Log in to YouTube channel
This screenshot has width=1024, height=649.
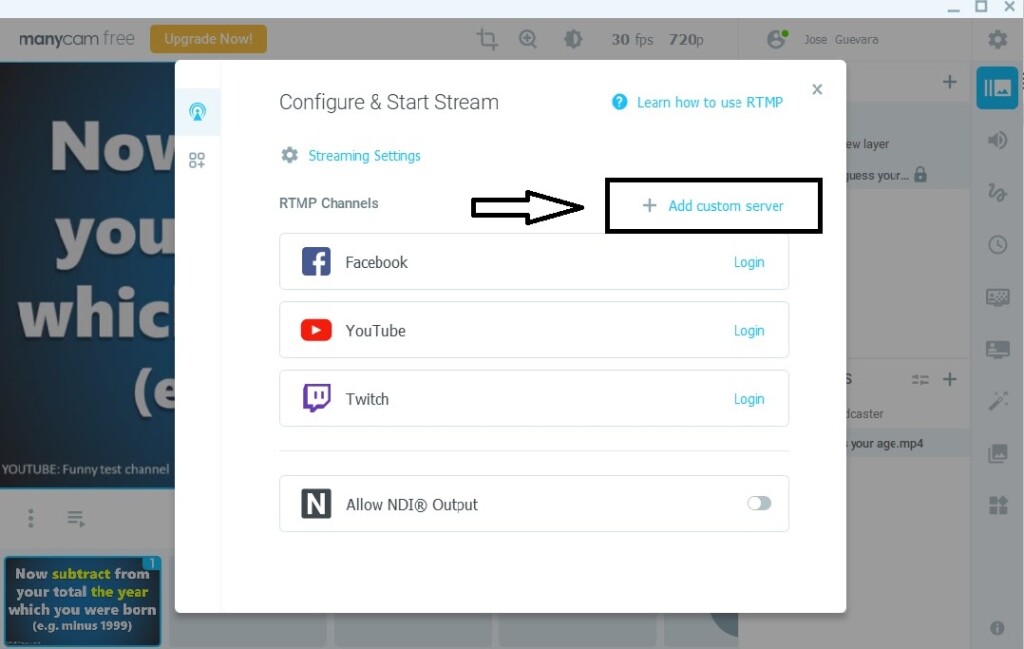748,331
